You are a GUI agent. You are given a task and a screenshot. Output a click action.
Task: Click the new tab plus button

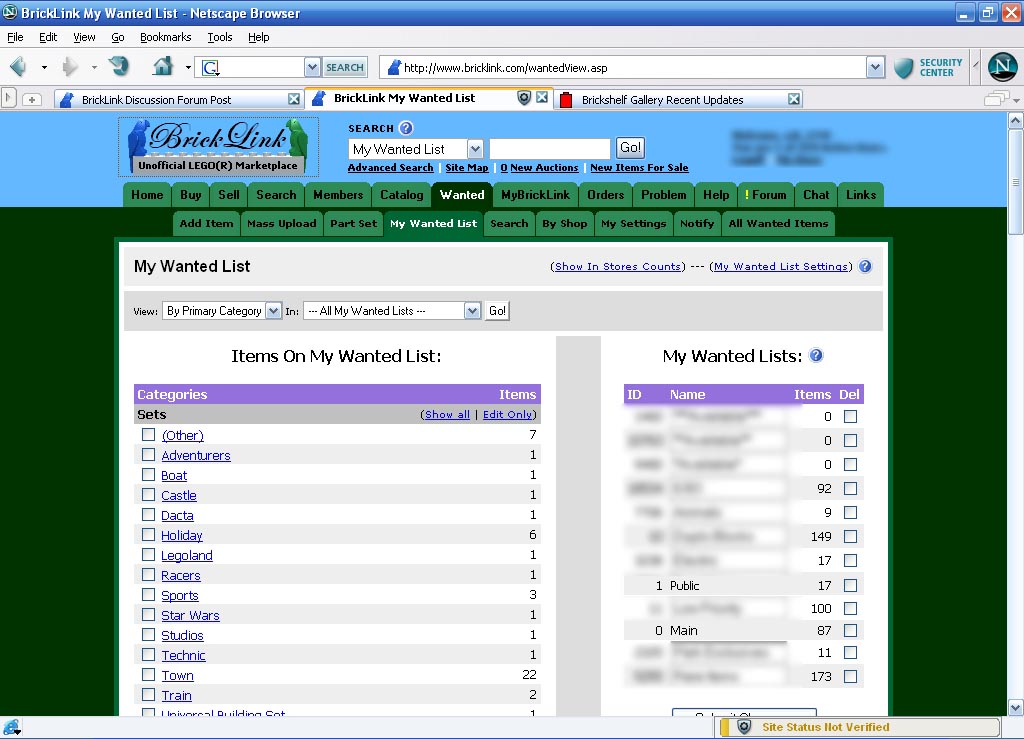pyautogui.click(x=33, y=100)
